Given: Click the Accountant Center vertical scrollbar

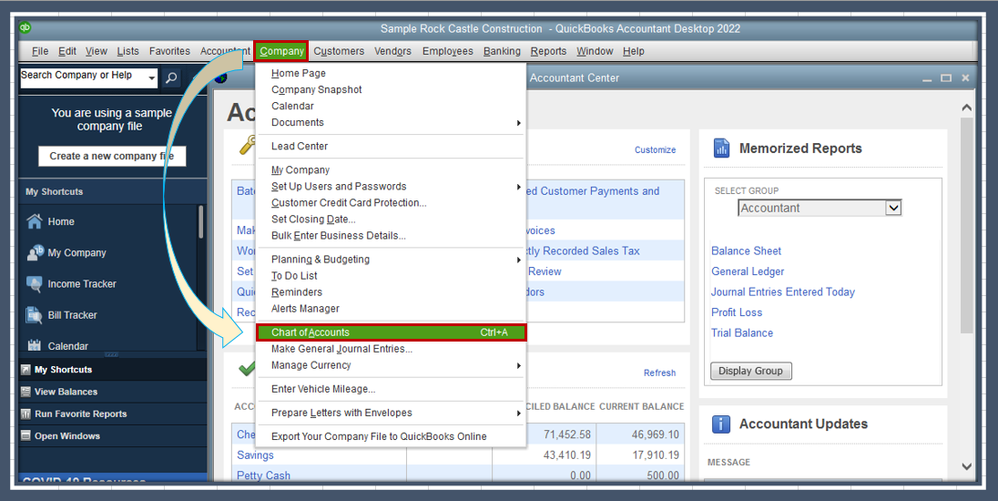Looking at the screenshot, I should pos(966,226).
